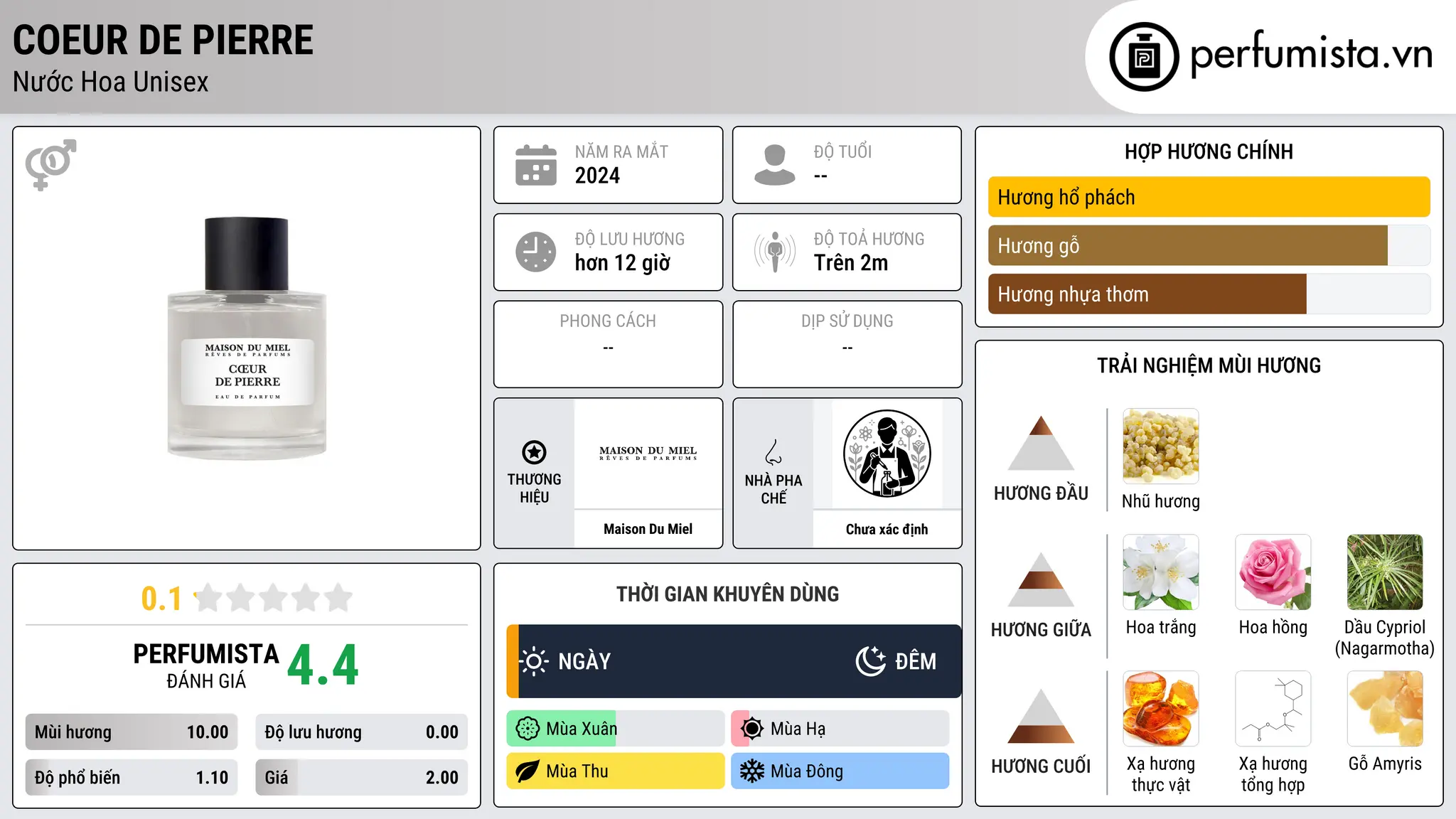Click the TRẢI NGHIỆM MÙI HƯƠNG heading
This screenshot has height=819, width=1456.
pos(1209,365)
